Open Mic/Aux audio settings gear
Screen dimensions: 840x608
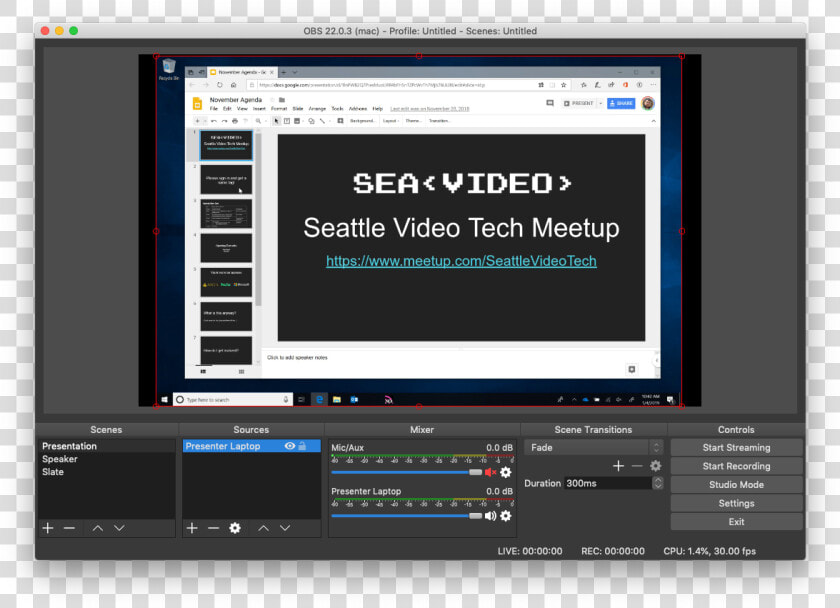(x=505, y=472)
